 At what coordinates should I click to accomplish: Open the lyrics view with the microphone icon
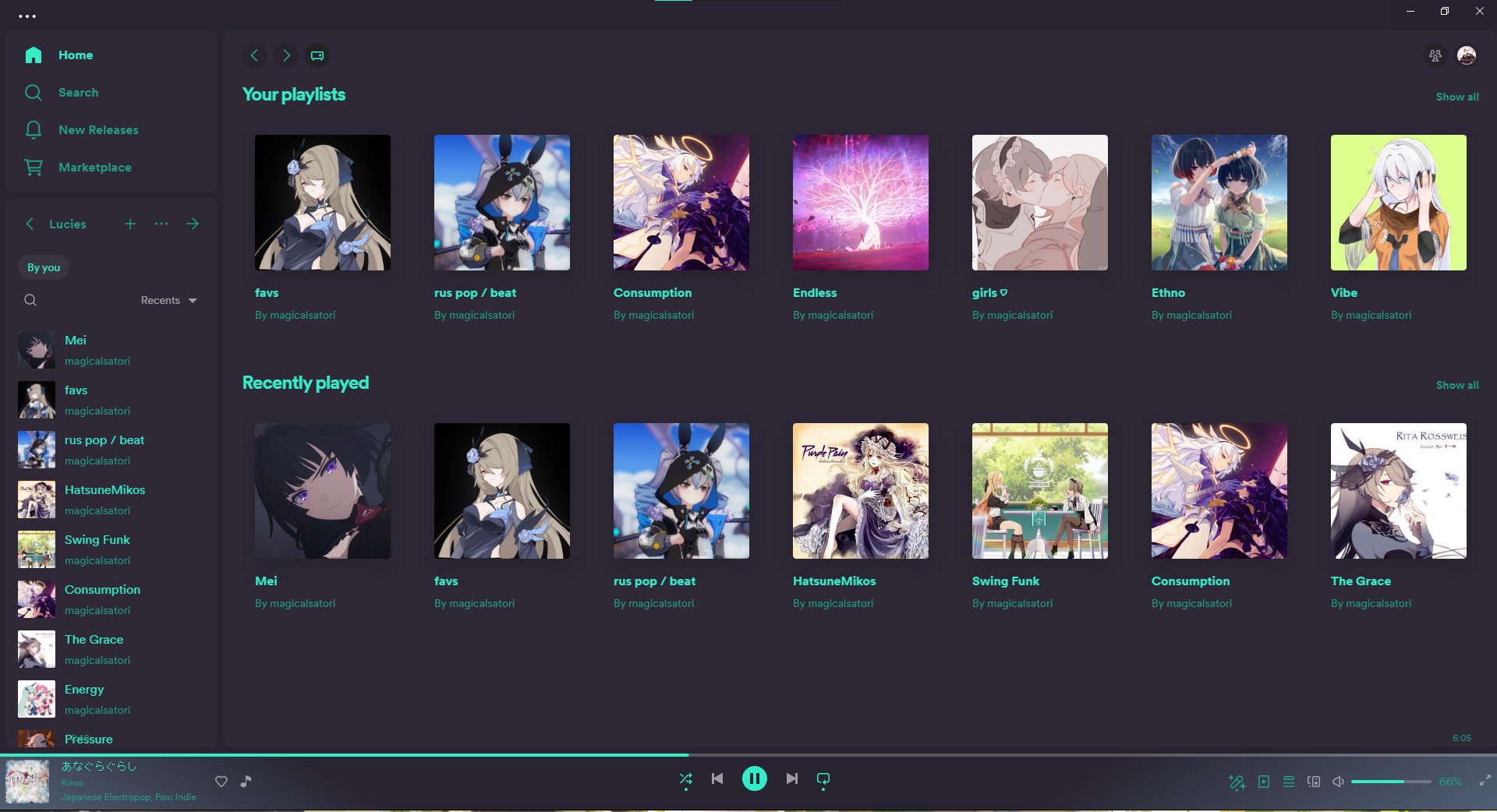(x=1237, y=782)
